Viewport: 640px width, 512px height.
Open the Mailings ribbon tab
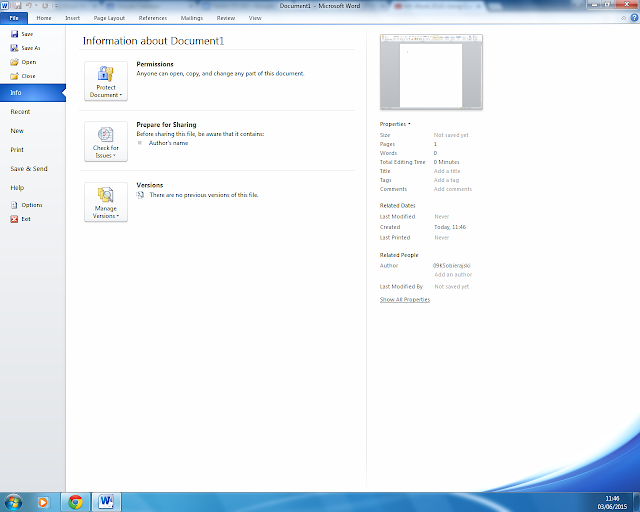(192, 18)
